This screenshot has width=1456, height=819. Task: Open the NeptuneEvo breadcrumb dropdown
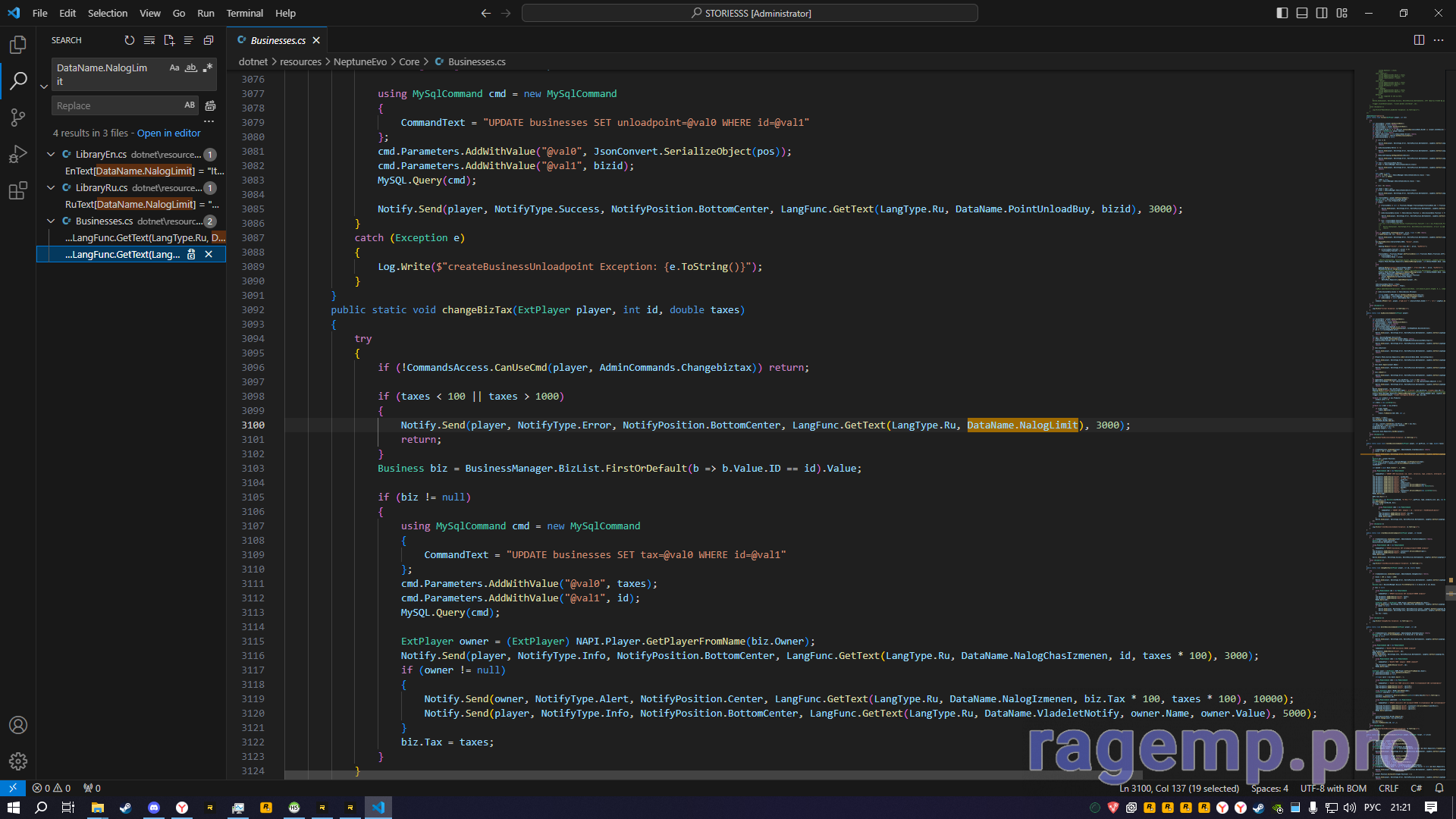(360, 61)
